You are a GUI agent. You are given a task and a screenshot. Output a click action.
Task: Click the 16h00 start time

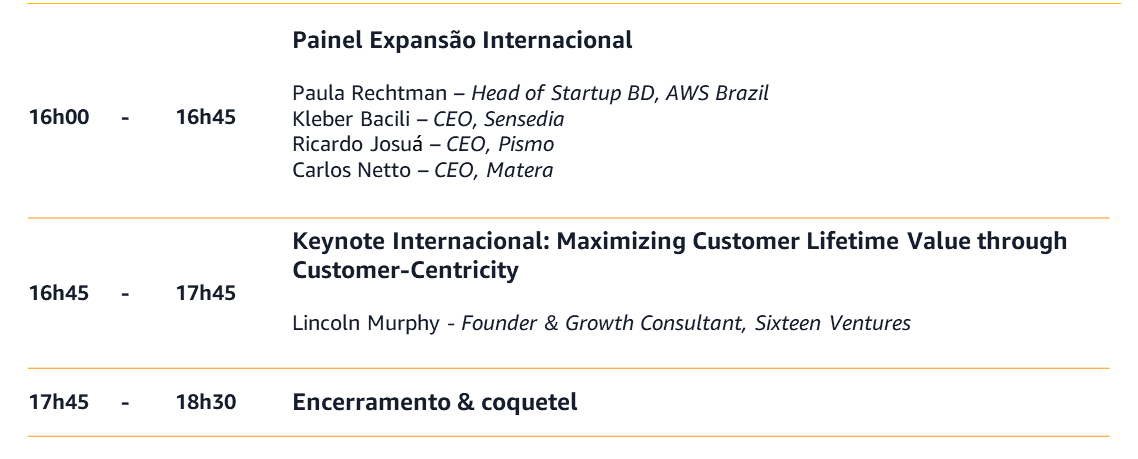59,117
